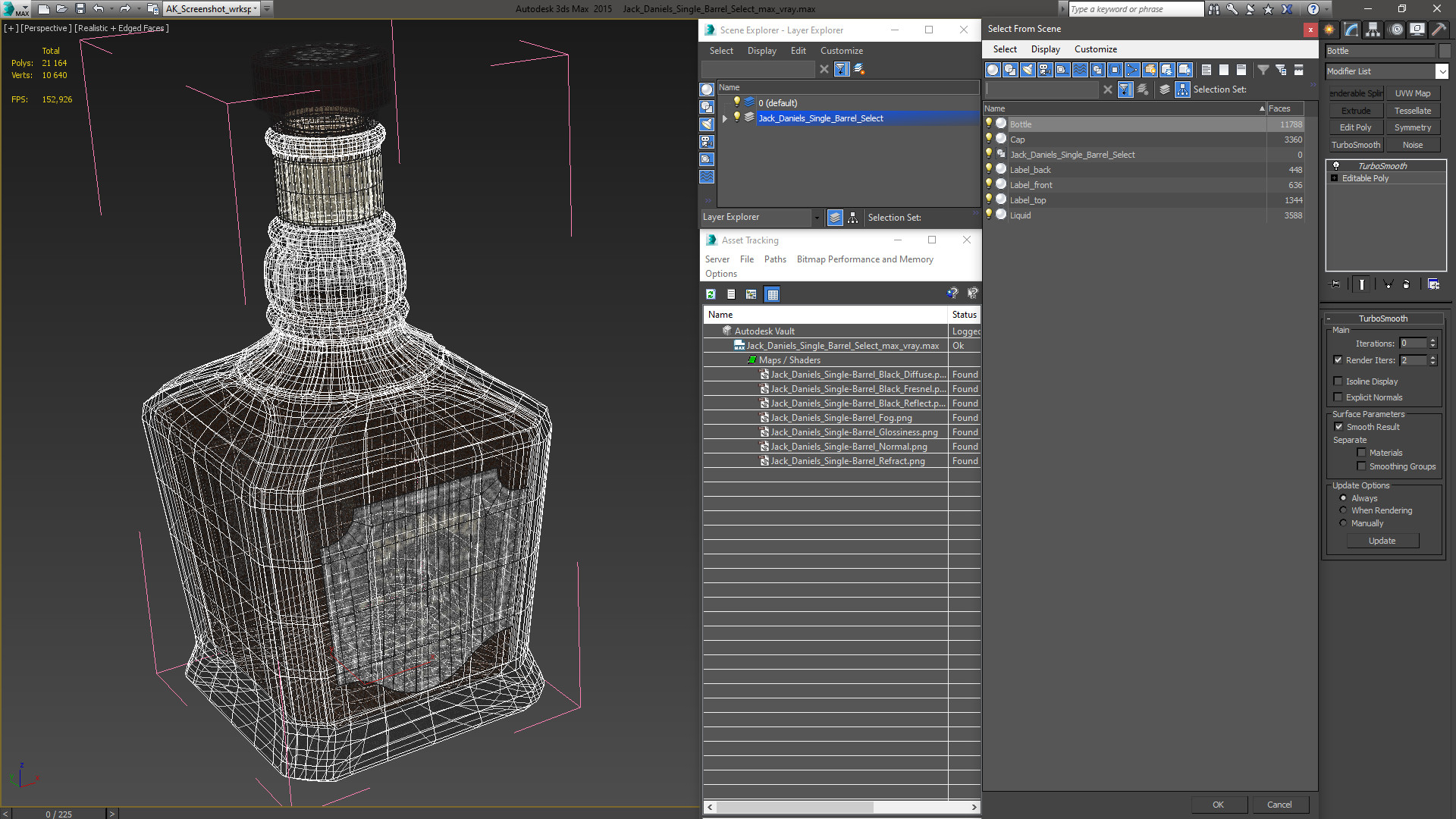Click Select All icon in Select From Scene
1456x819 pixels.
pos(1207,70)
